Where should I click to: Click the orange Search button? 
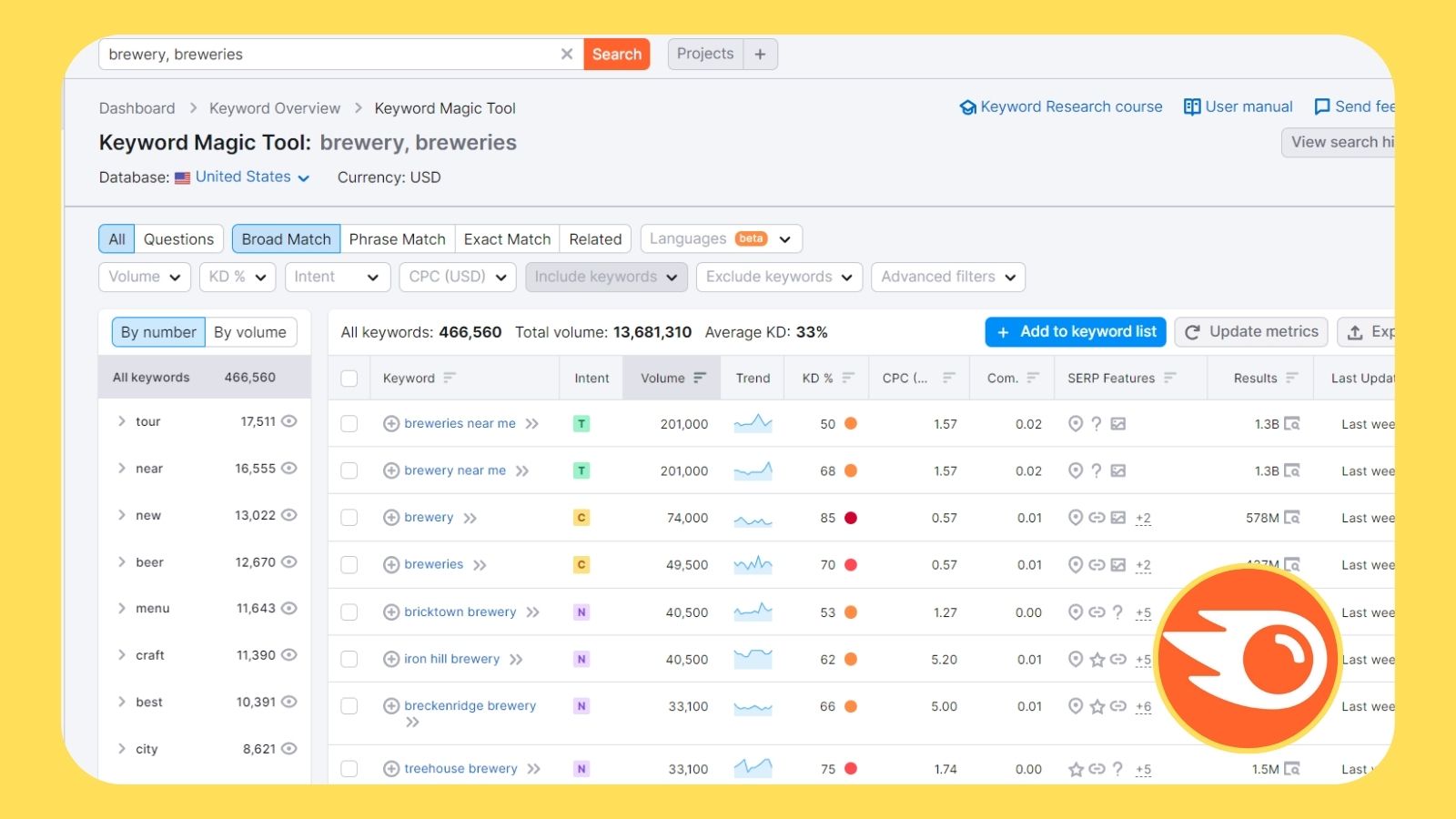tap(617, 54)
